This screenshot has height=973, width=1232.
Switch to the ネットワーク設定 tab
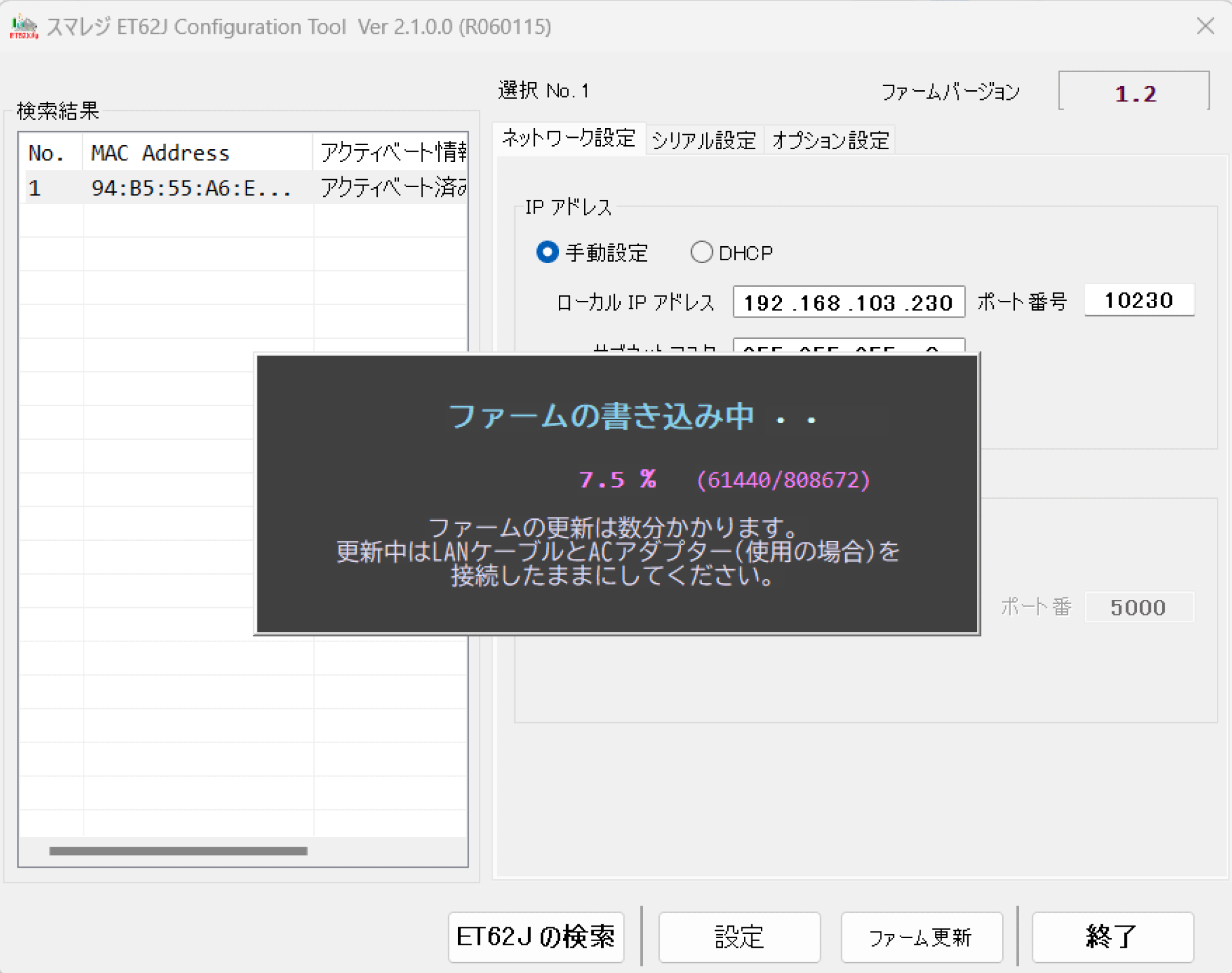click(568, 138)
